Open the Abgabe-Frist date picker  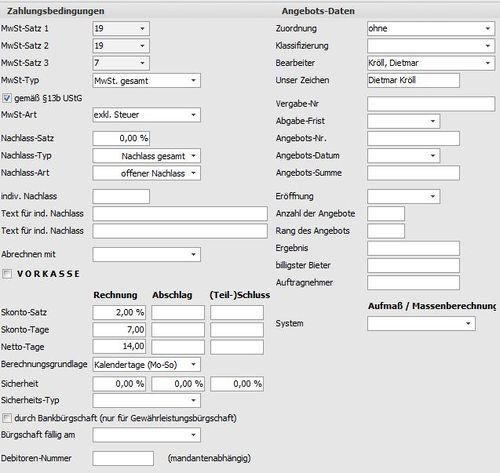404,121
